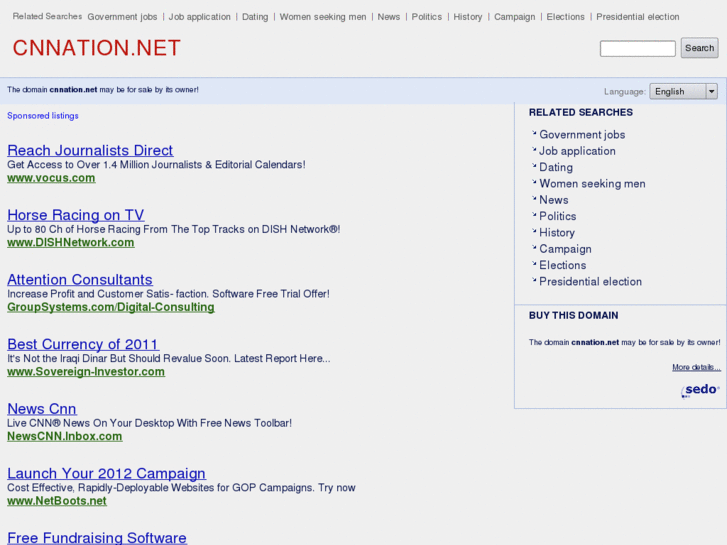
Task: Select Women seeking men in sidebar list
Action: tap(592, 184)
